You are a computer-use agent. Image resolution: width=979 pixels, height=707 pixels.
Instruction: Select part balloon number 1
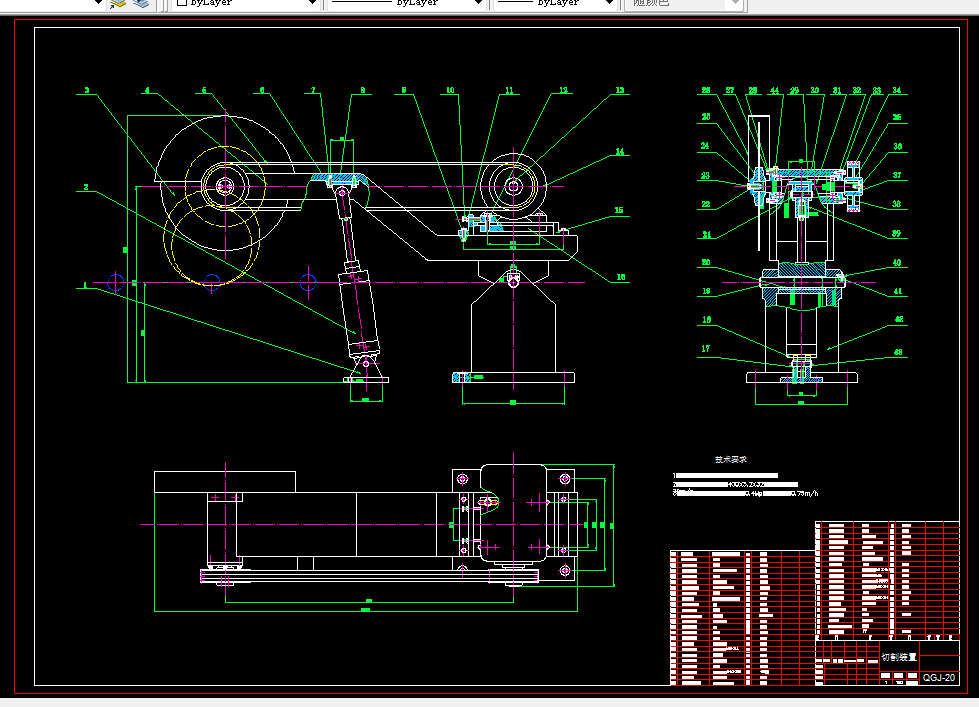[86, 285]
